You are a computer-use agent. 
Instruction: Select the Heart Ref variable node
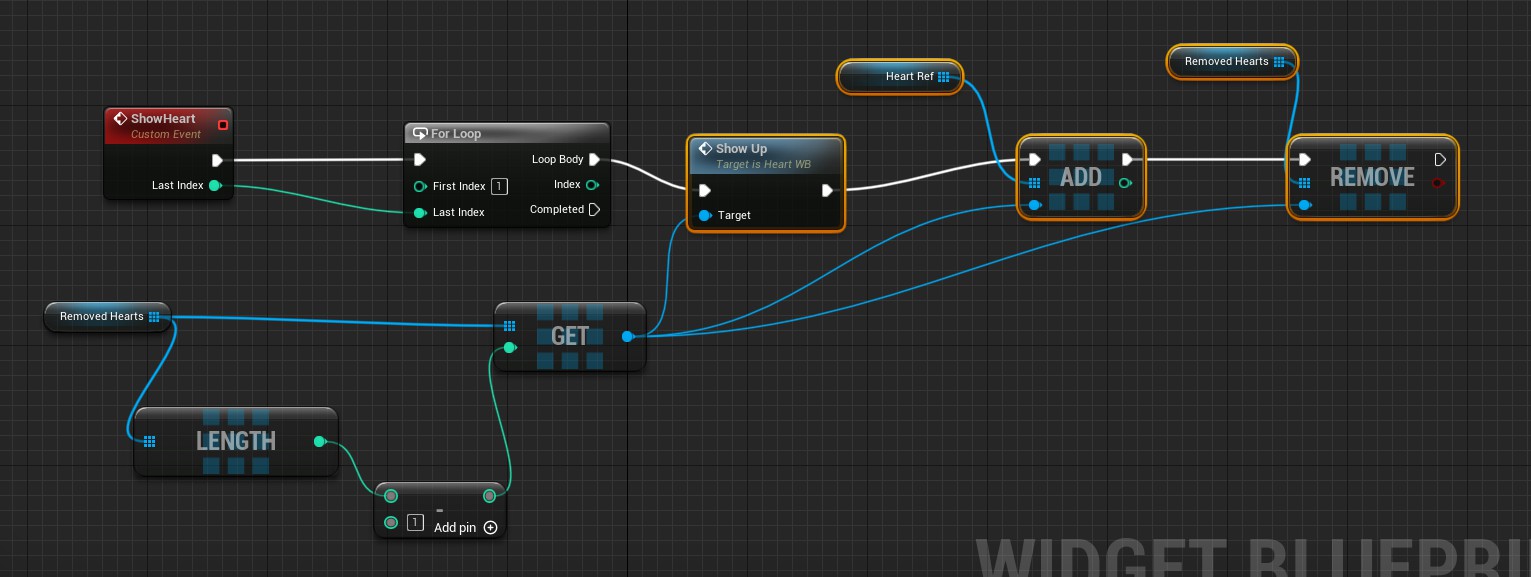(x=899, y=77)
